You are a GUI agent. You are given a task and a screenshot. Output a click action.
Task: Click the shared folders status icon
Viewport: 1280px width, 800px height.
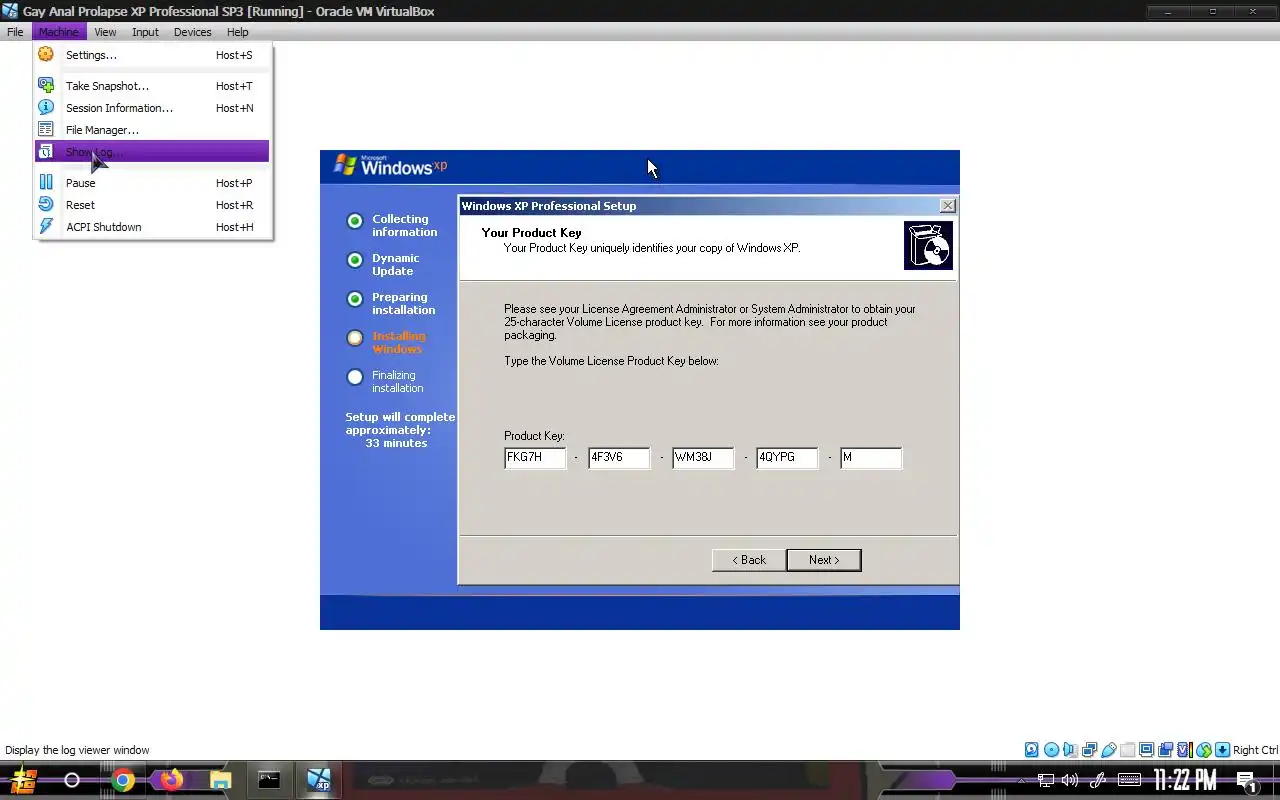coord(1127,750)
